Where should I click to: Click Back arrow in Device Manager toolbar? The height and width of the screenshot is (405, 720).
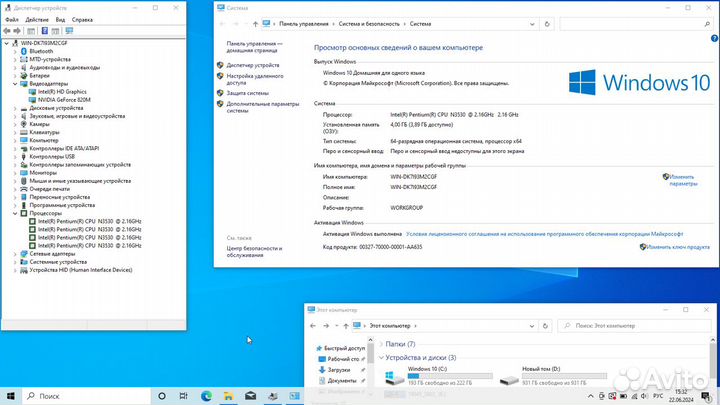6,31
